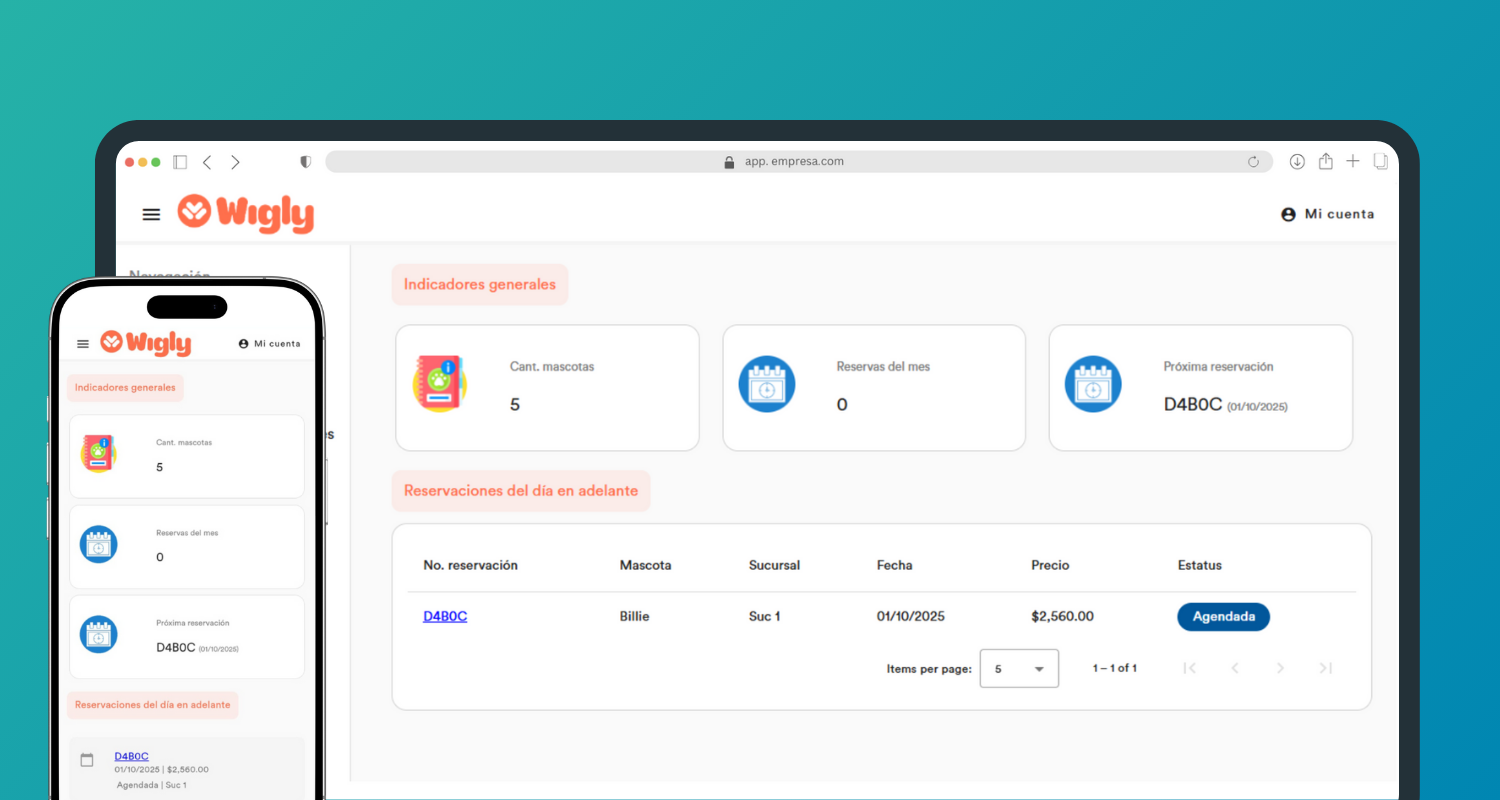Go to the next page of reservations

(1280, 668)
